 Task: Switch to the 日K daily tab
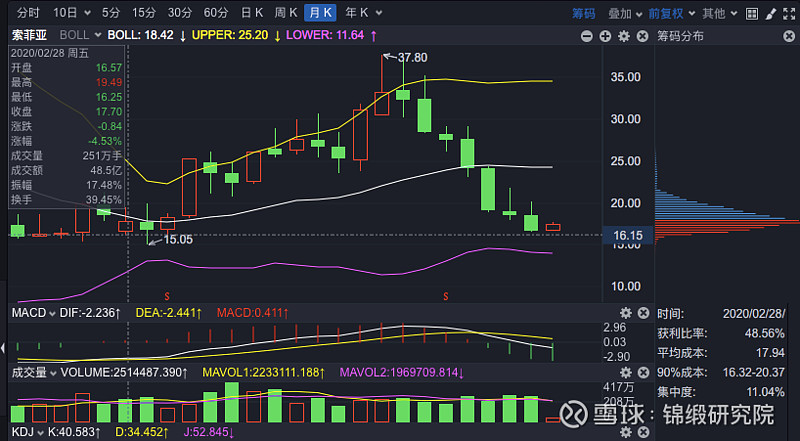tap(252, 13)
